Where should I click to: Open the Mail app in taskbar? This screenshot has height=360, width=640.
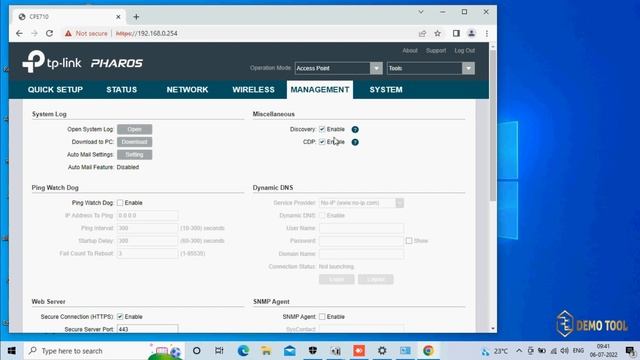289,351
